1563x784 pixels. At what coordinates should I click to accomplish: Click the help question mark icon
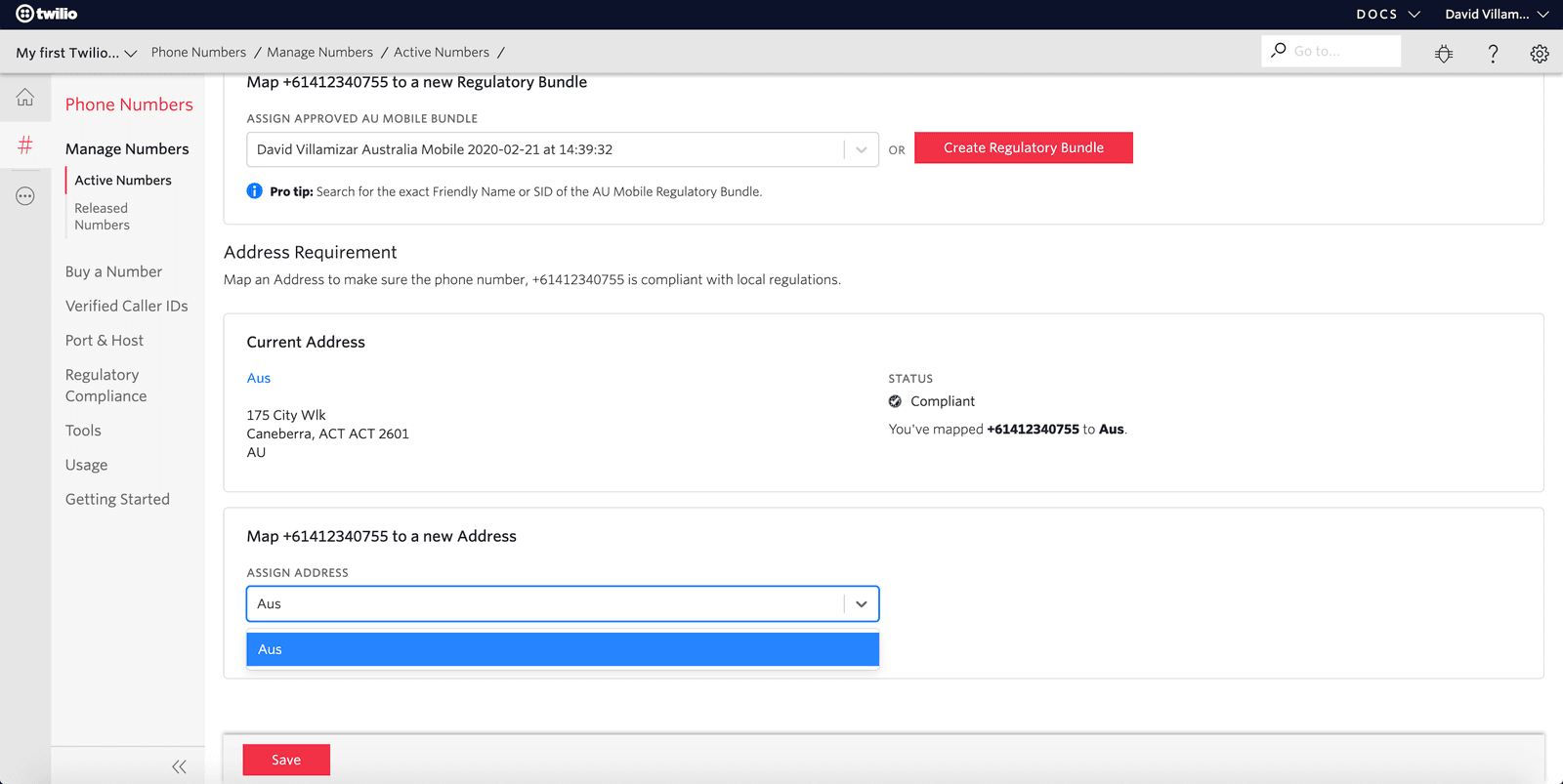[1493, 54]
